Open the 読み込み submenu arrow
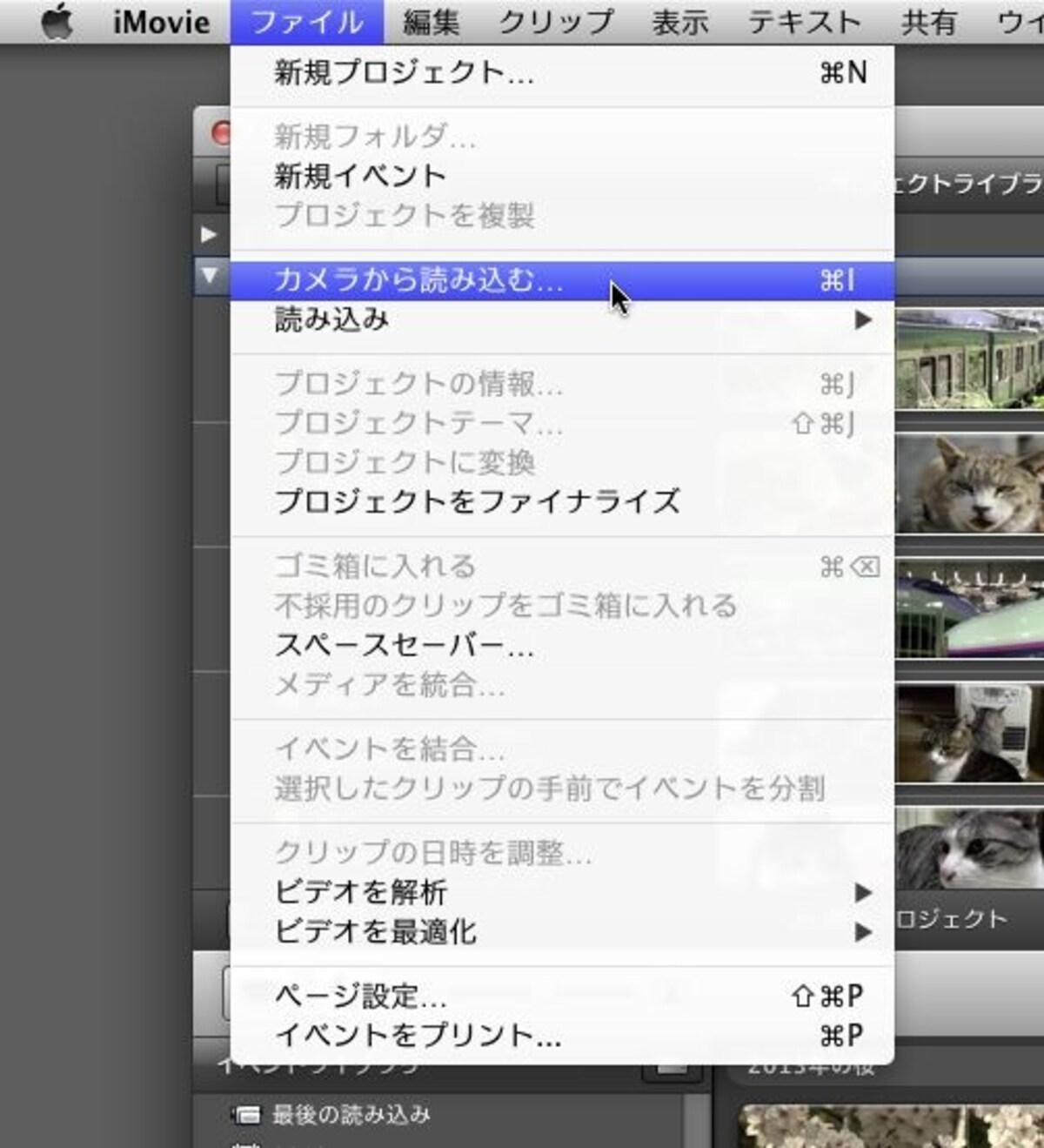This screenshot has height=1148, width=1044. 862,320
